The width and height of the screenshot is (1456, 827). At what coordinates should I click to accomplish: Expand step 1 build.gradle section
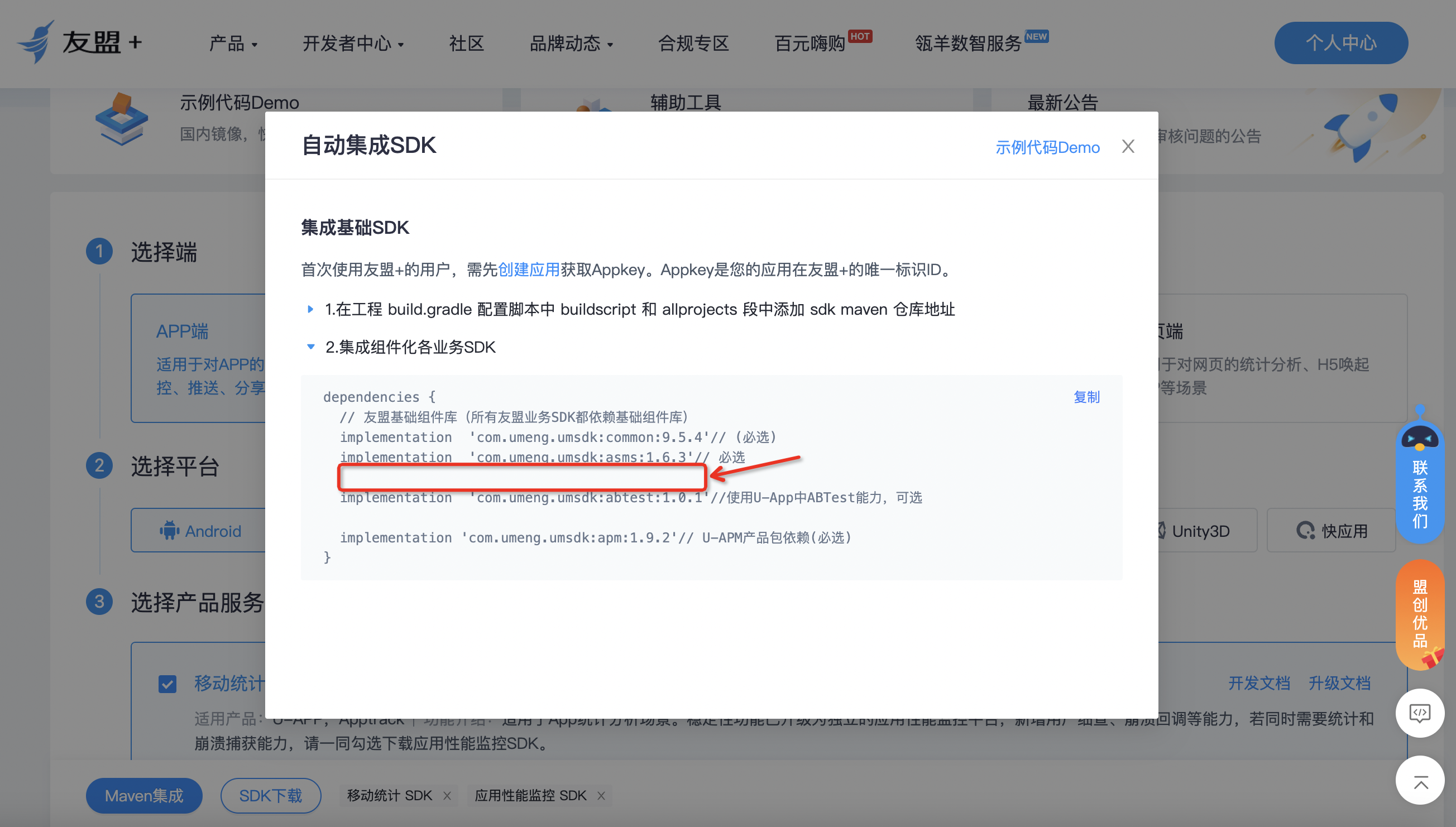(310, 309)
